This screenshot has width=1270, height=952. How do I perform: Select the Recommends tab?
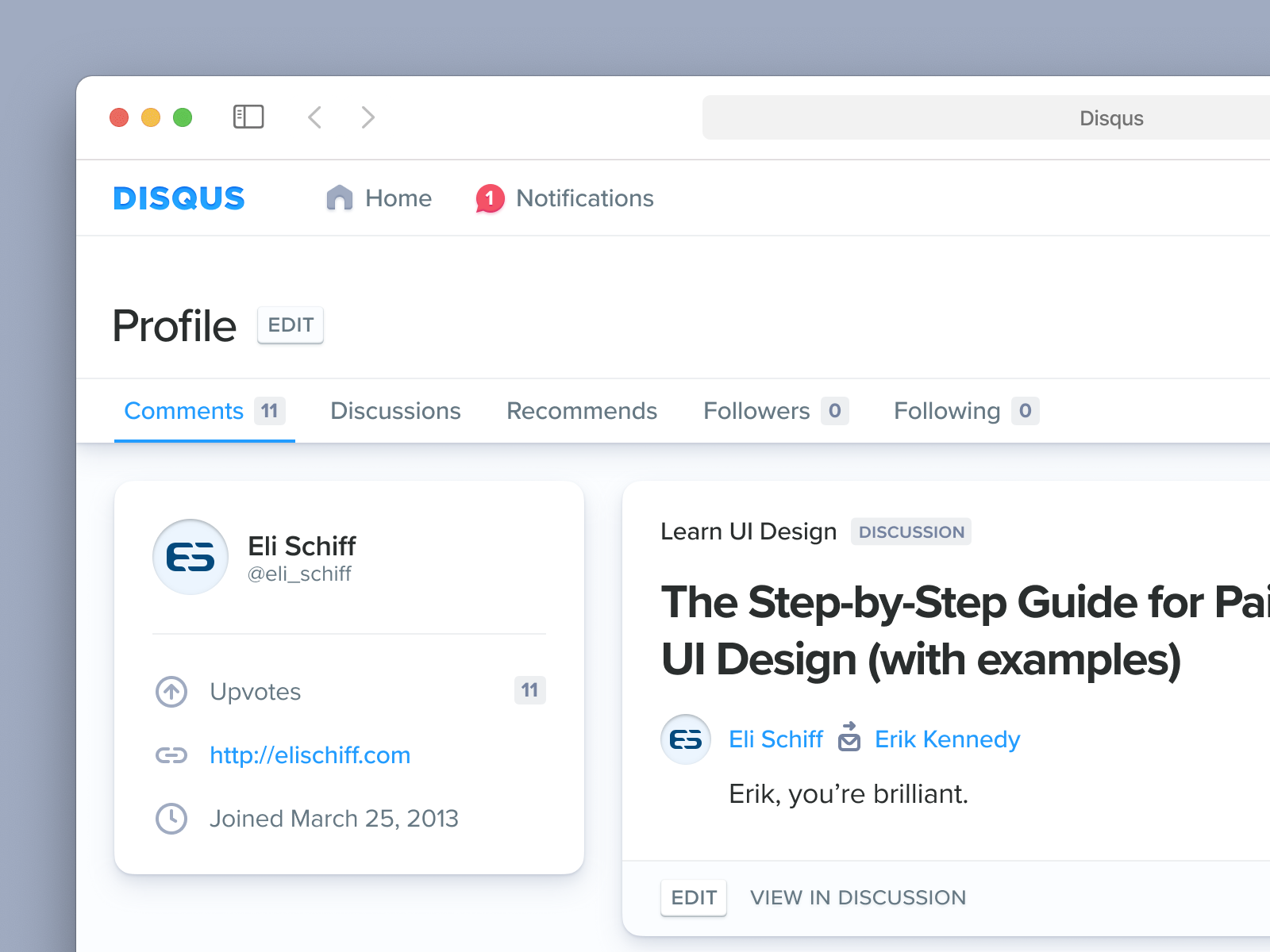click(582, 410)
